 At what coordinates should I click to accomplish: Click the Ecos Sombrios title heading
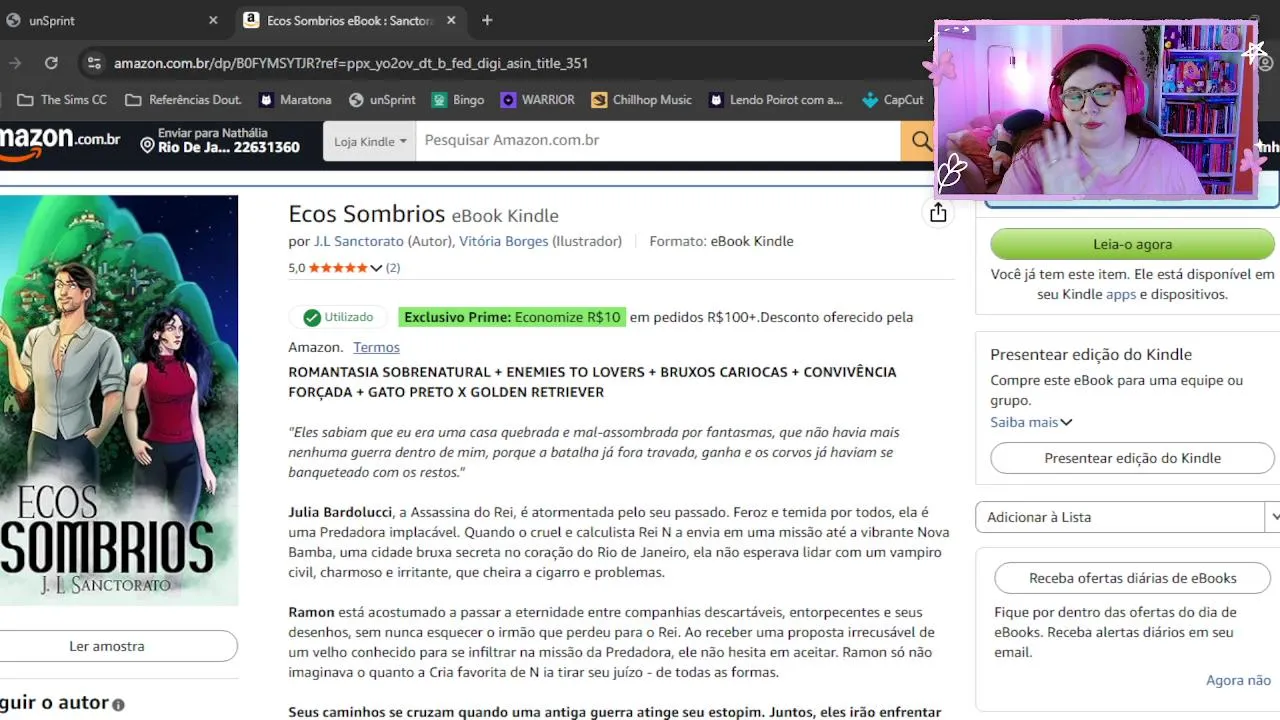coord(366,214)
